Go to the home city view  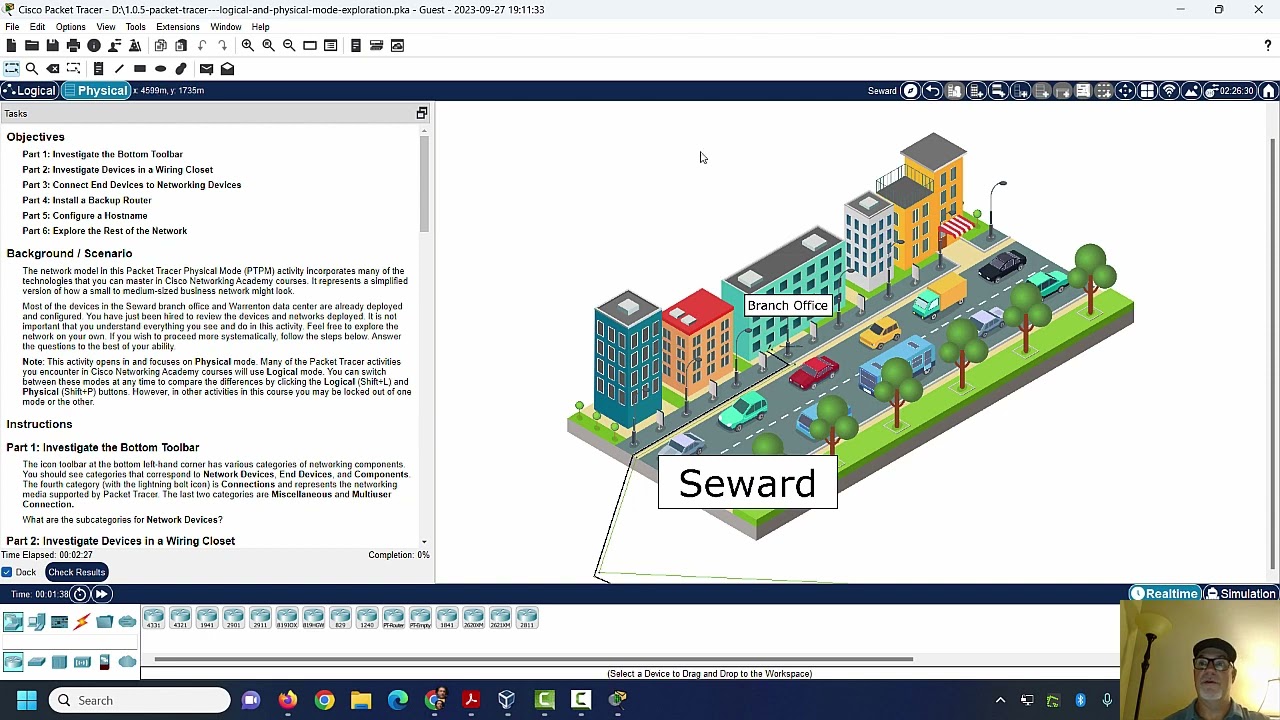click(1268, 91)
